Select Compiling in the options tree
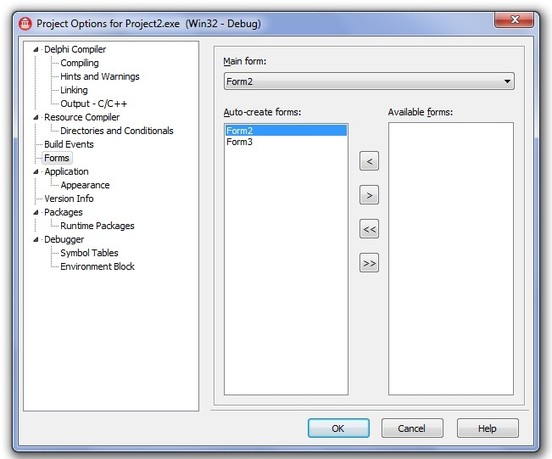Viewport: 552px width, 459px height. pyautogui.click(x=80, y=63)
